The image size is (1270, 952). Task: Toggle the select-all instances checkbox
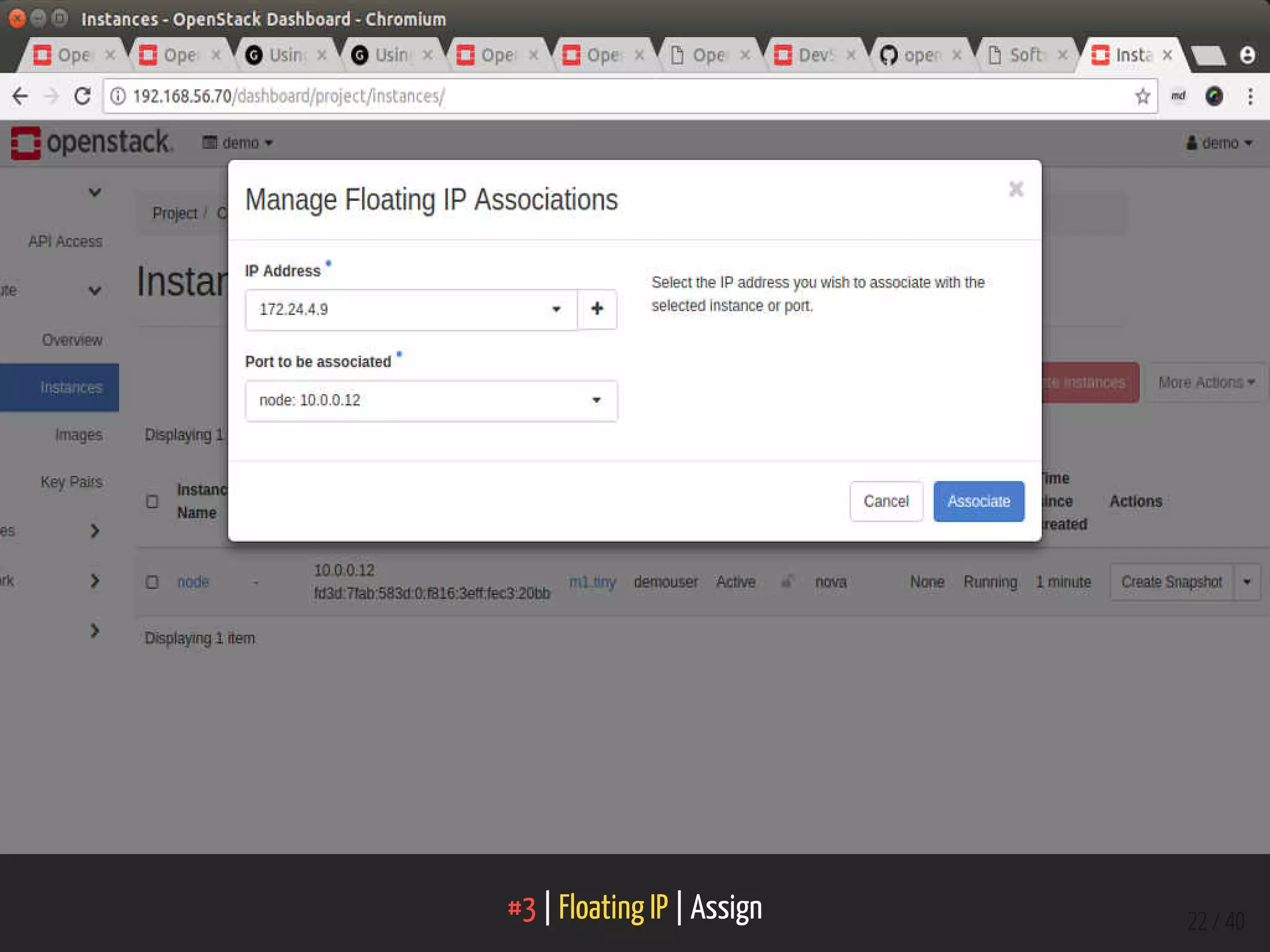[x=153, y=501]
